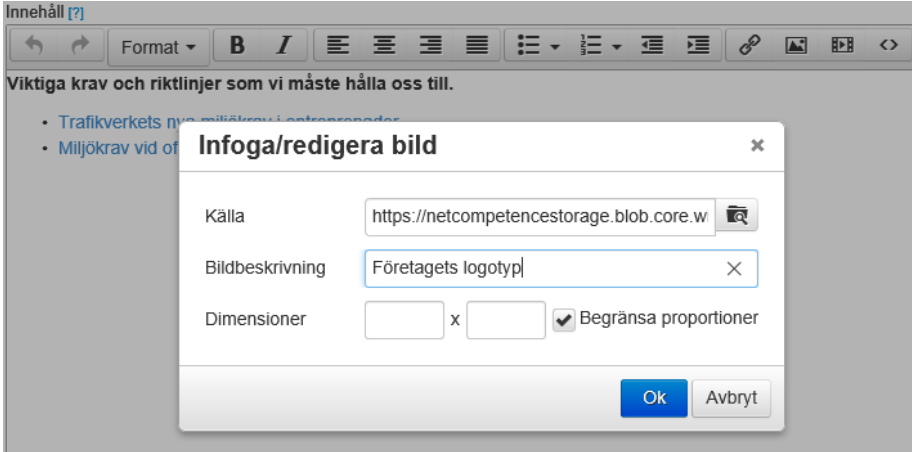The width and height of the screenshot is (912, 452).
Task: Uncheck Begränsa proportioner checkbox
Action: [565, 320]
